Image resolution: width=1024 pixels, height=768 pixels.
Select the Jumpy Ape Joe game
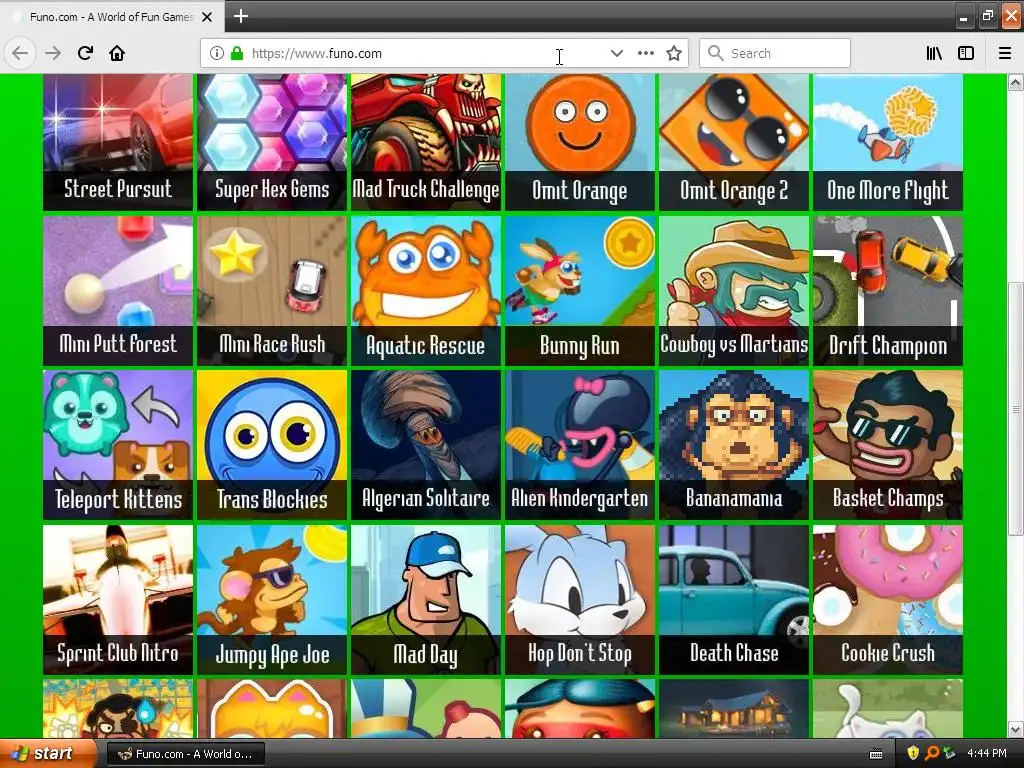[272, 600]
